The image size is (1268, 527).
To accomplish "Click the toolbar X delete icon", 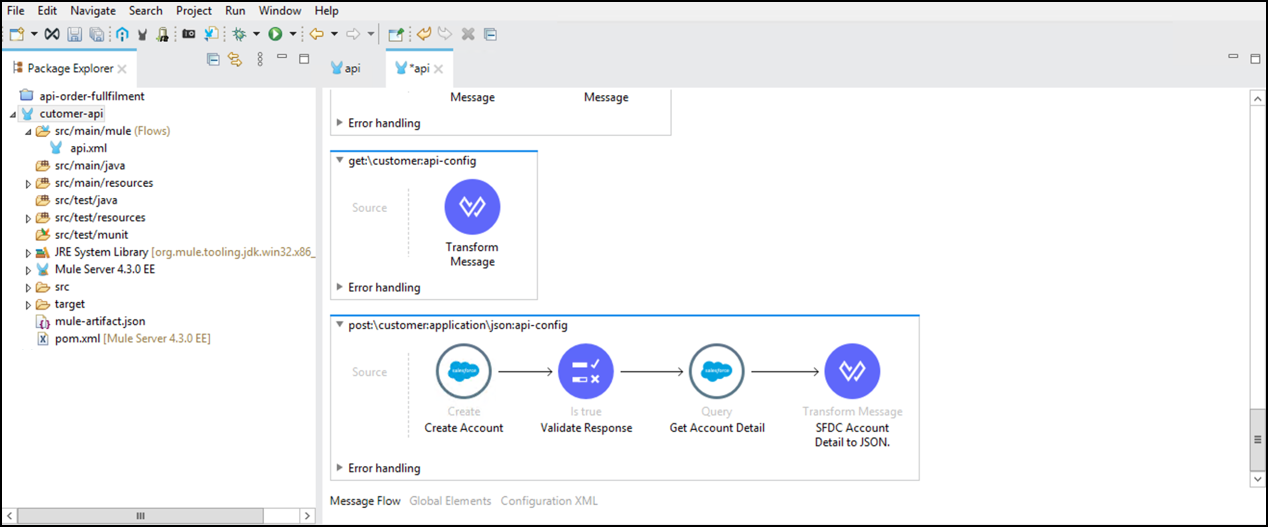I will click(x=468, y=34).
